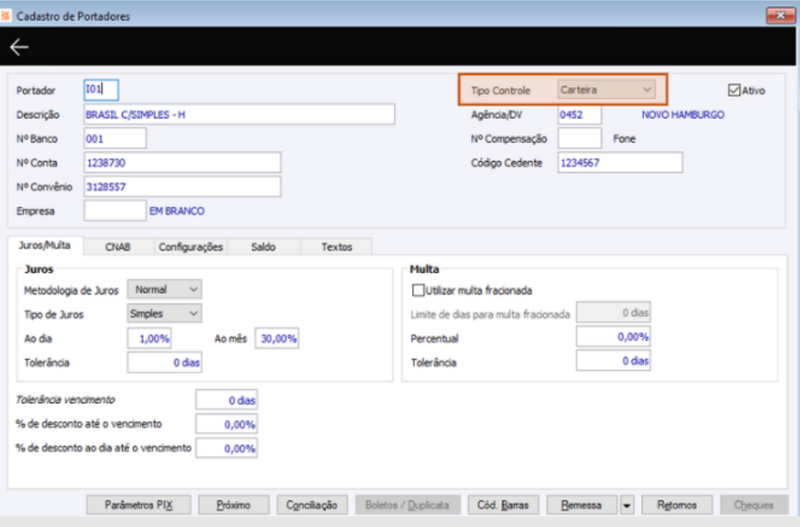Open the Tipo Controle dropdown
This screenshot has height=527, width=800.
(x=606, y=90)
